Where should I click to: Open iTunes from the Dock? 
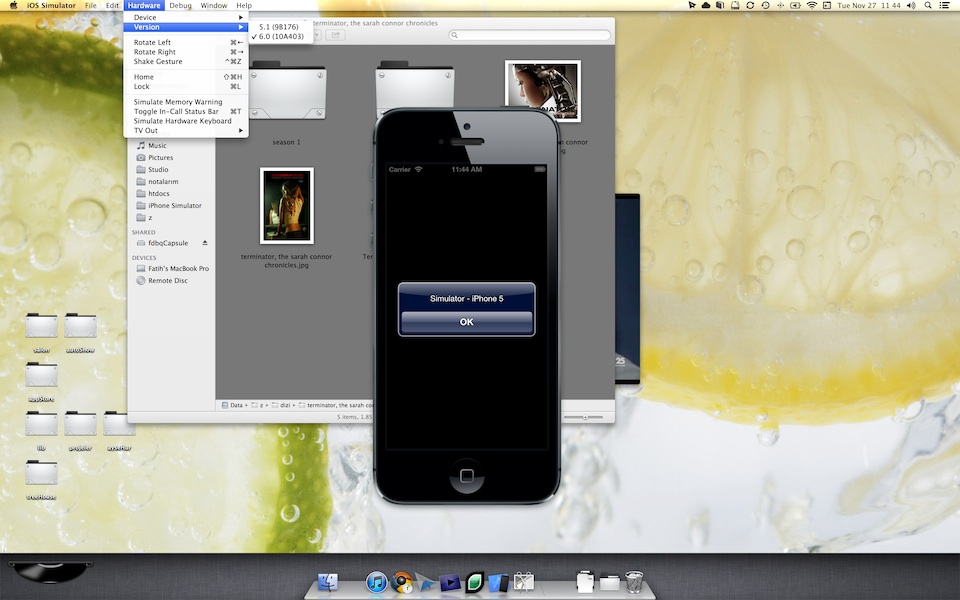click(376, 582)
